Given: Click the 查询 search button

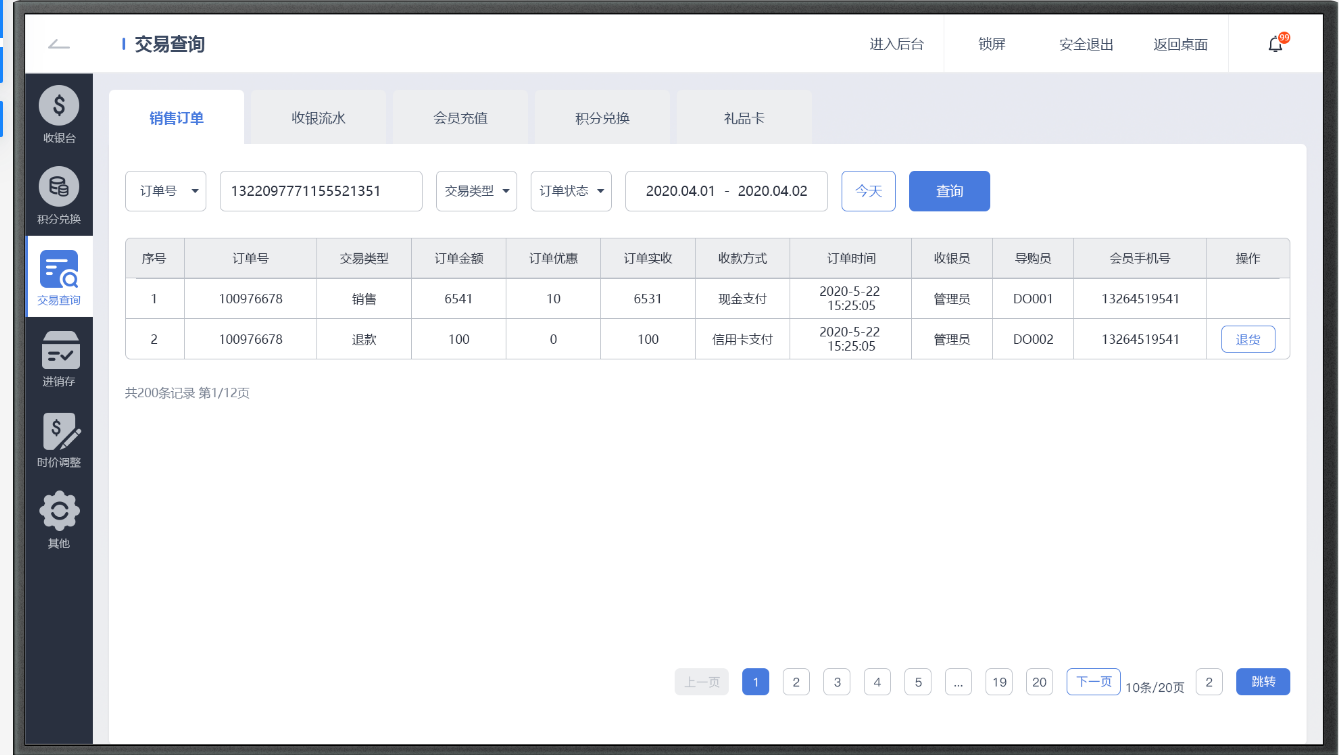Looking at the screenshot, I should (x=949, y=191).
